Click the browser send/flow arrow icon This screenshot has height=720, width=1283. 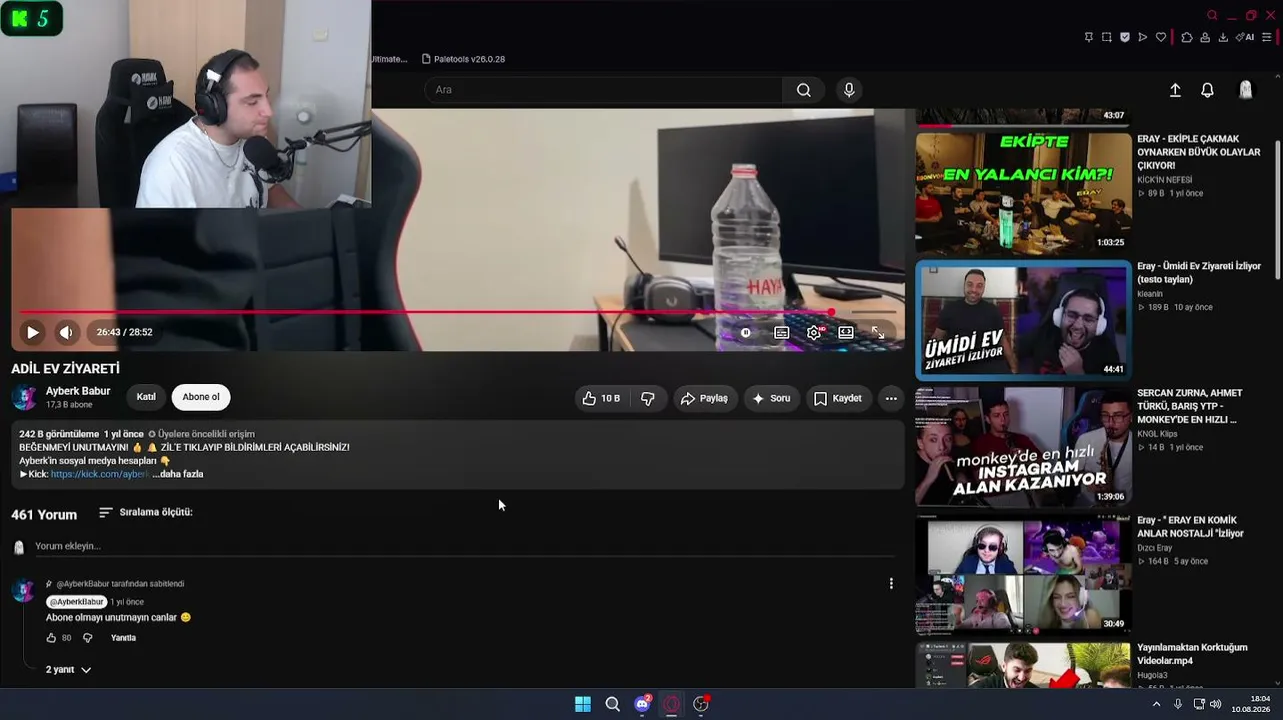tap(1143, 37)
